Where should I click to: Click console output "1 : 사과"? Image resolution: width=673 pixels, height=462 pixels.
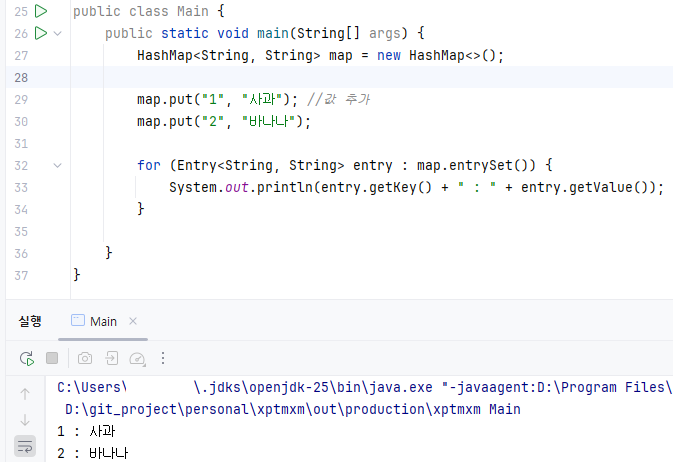click(x=86, y=431)
